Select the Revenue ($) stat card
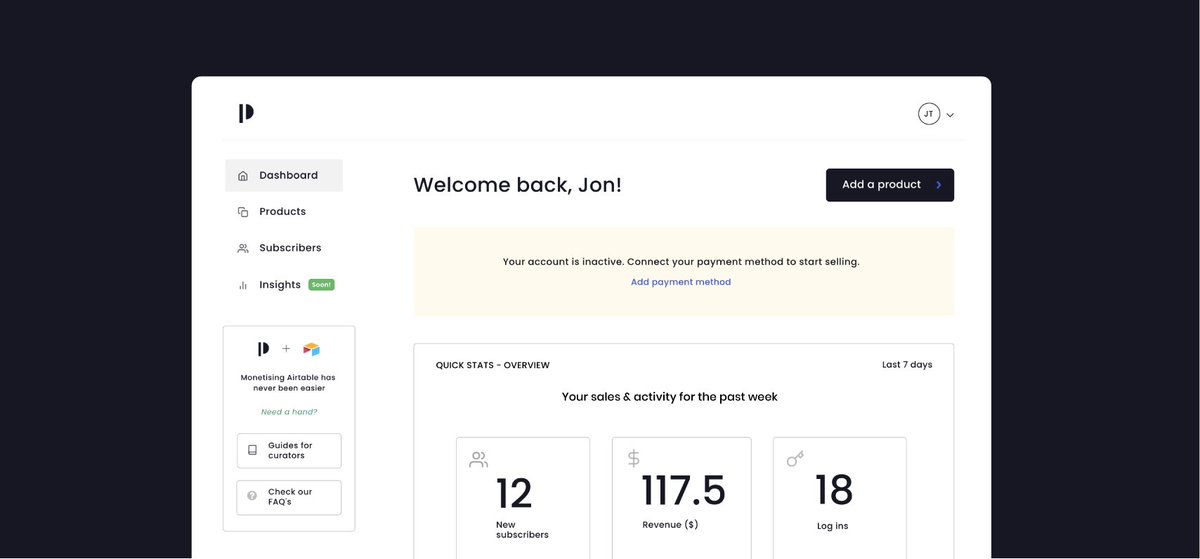This screenshot has height=559, width=1200. 681,497
